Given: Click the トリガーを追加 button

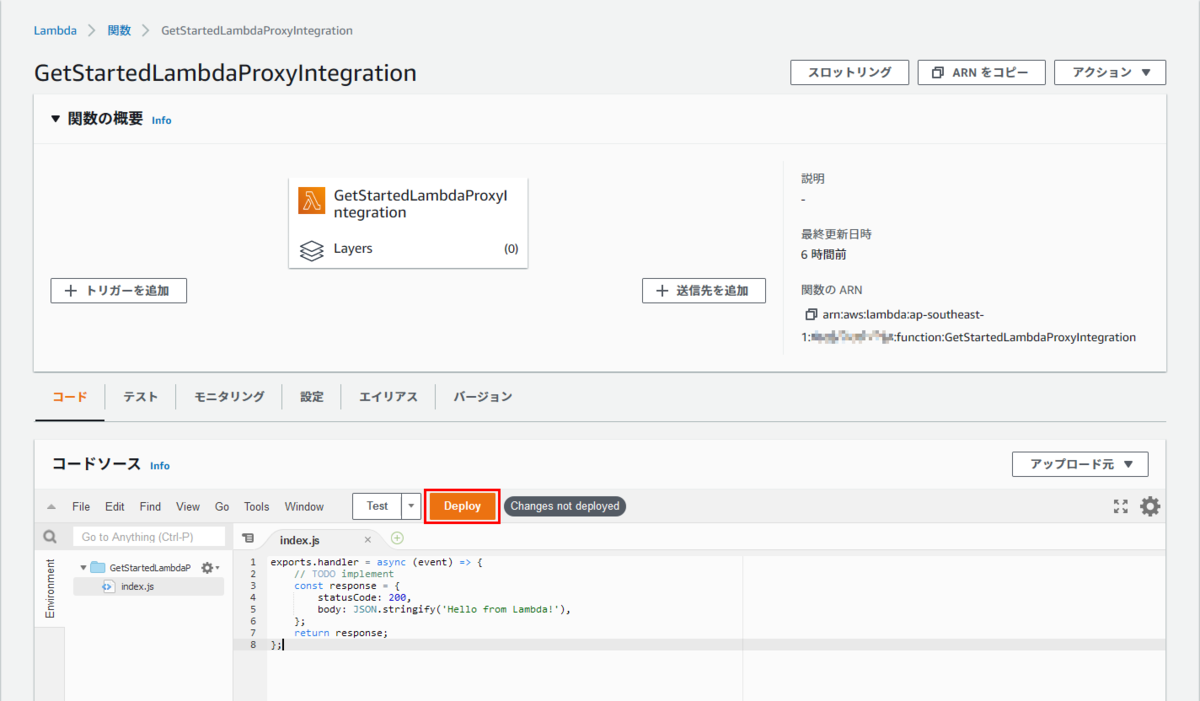Looking at the screenshot, I should tap(119, 291).
